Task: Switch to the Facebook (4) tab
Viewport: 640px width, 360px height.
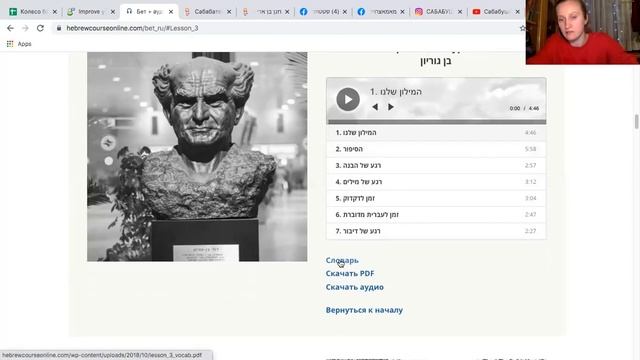Action: (x=322, y=12)
